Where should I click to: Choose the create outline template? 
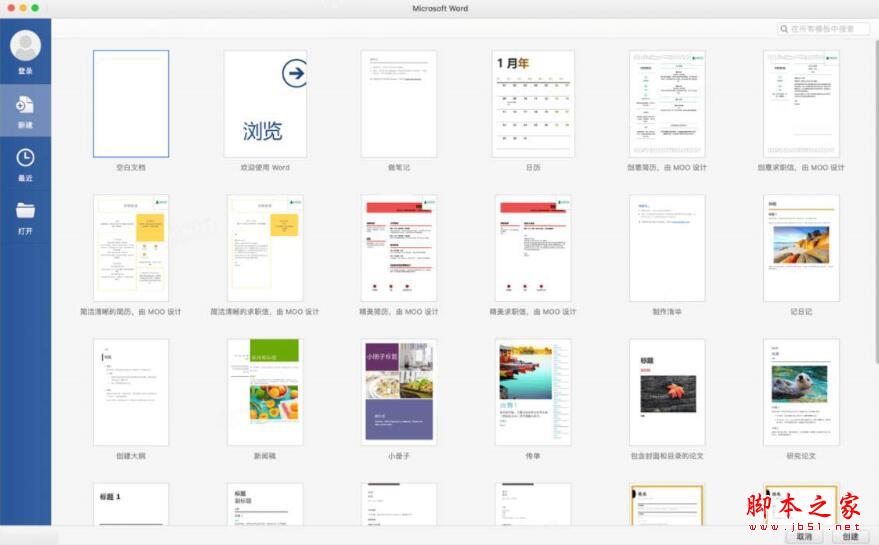(131, 392)
